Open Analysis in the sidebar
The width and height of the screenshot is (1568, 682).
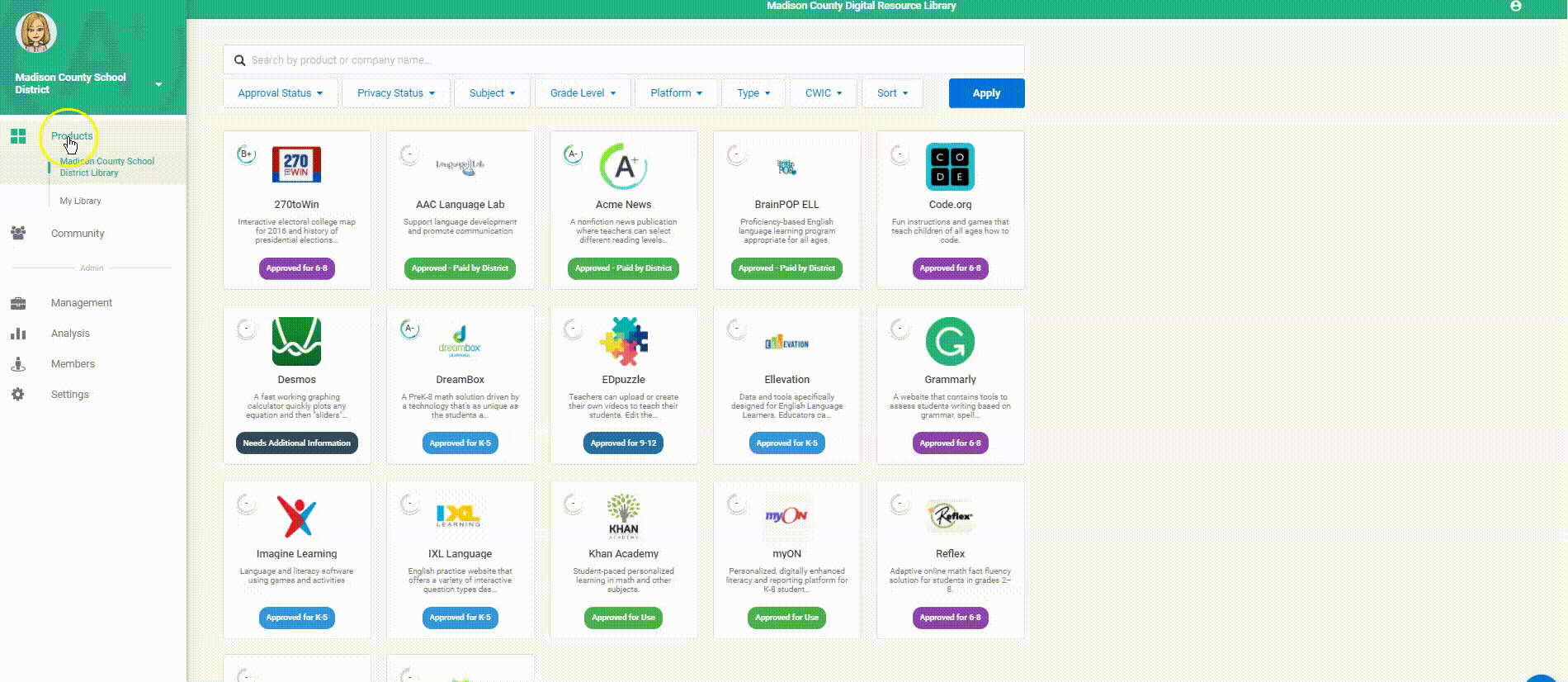pyautogui.click(x=70, y=334)
